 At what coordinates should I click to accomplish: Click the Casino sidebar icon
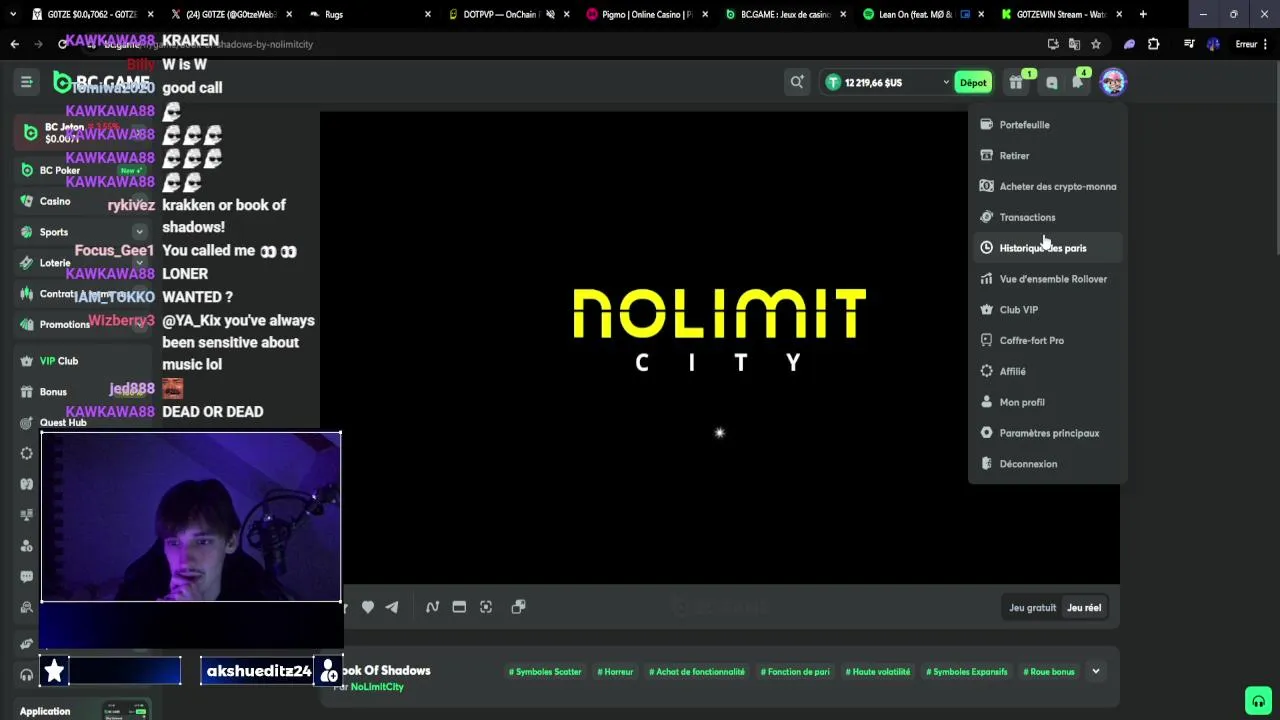coord(27,201)
